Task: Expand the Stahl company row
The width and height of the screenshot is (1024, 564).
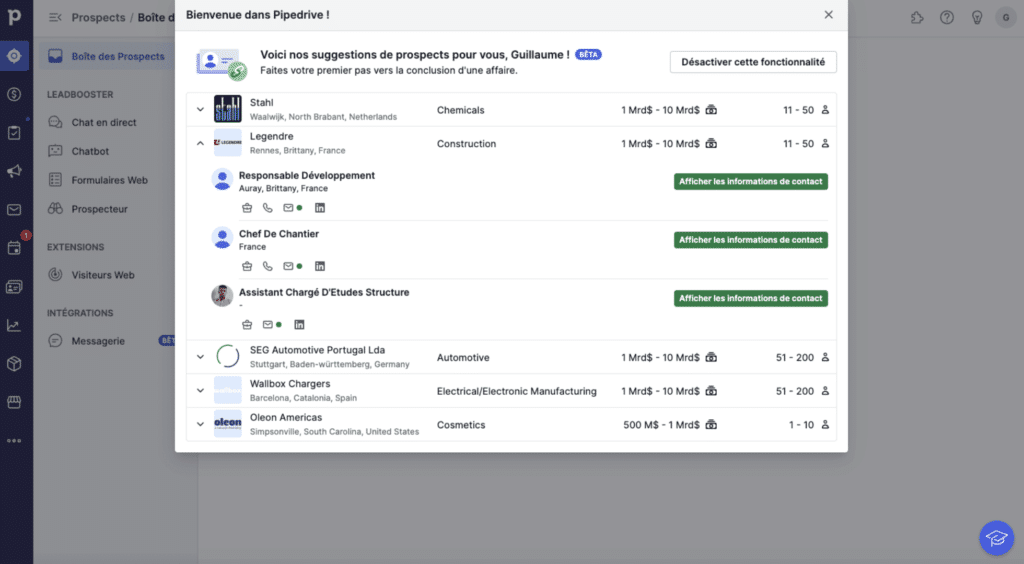Action: (x=200, y=110)
